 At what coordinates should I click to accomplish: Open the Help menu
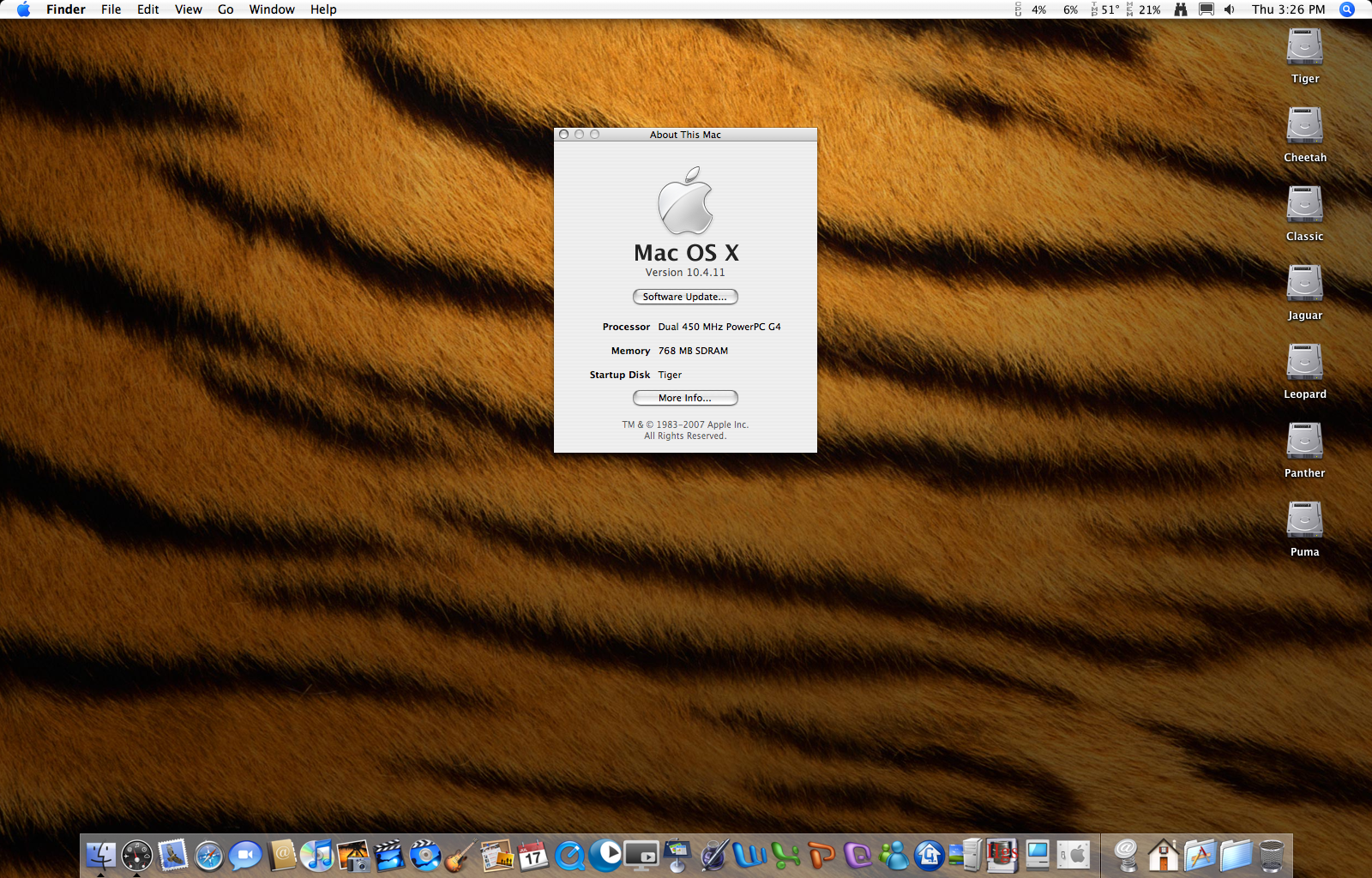pos(323,9)
